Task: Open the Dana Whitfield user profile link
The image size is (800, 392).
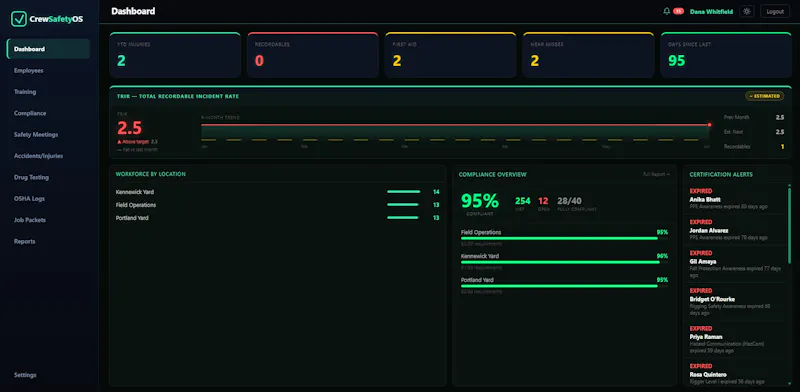Action: click(711, 11)
